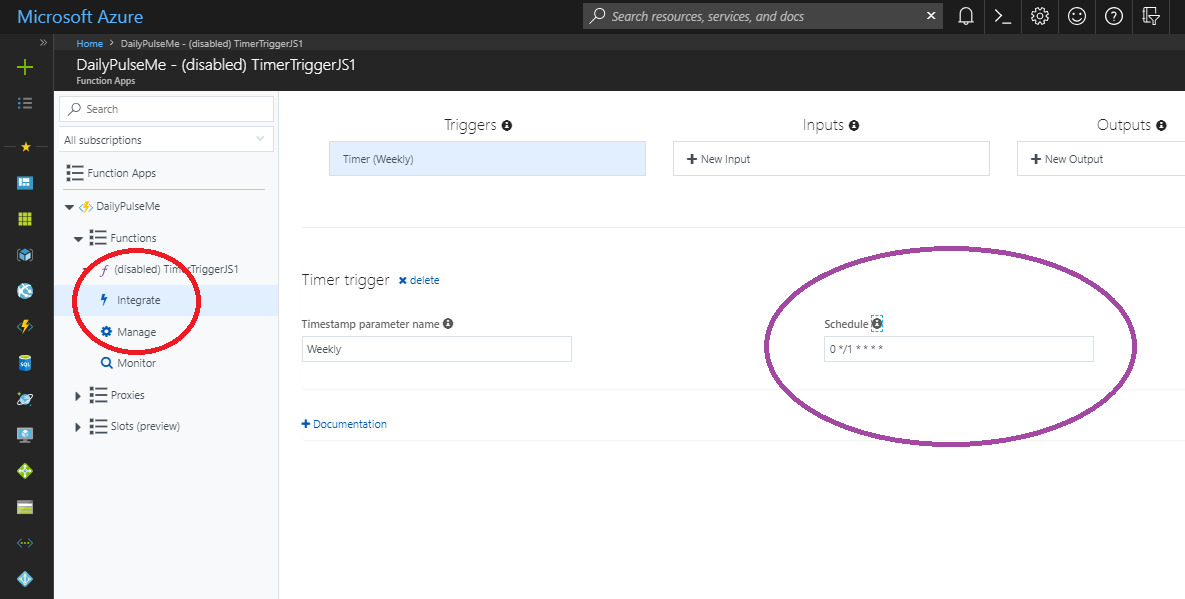Expand the Slots (preview) tree node
1185x599 pixels.
[78, 428]
